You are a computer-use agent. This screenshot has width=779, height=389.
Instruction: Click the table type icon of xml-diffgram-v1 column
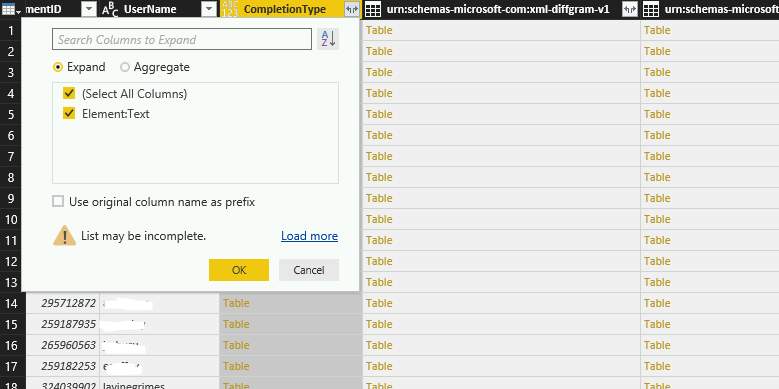(374, 9)
